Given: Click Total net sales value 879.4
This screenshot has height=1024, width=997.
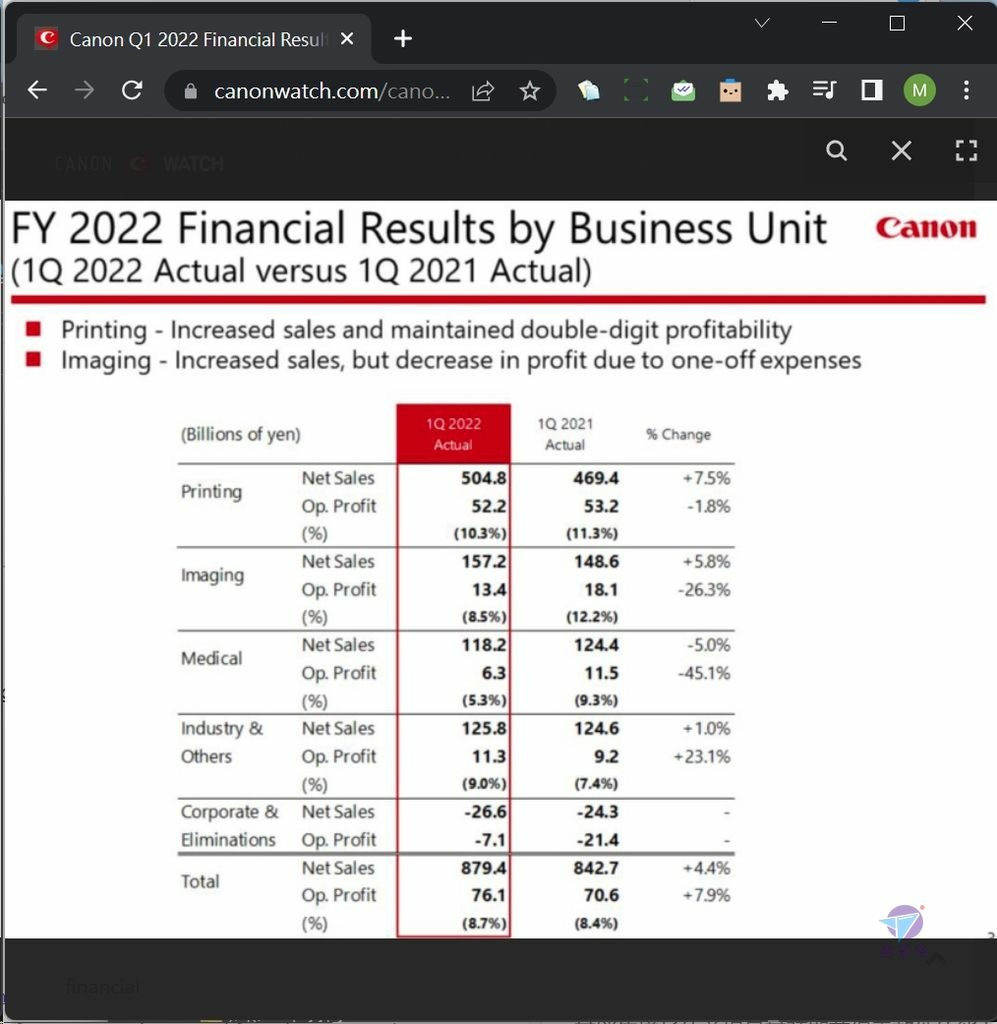Looking at the screenshot, I should (483, 868).
